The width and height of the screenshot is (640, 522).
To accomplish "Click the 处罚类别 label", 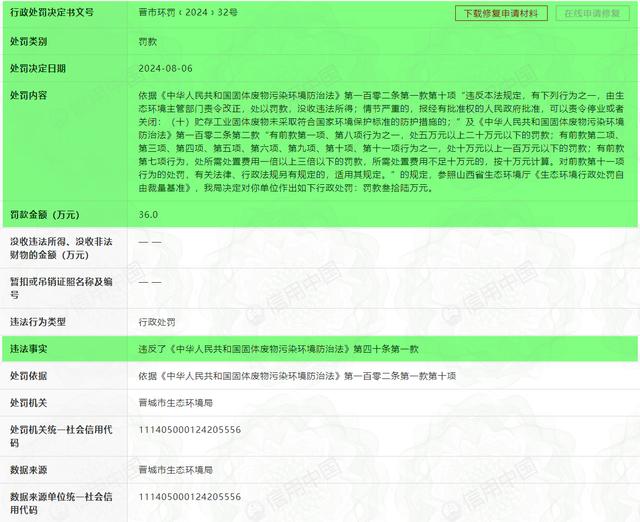I will (29, 41).
